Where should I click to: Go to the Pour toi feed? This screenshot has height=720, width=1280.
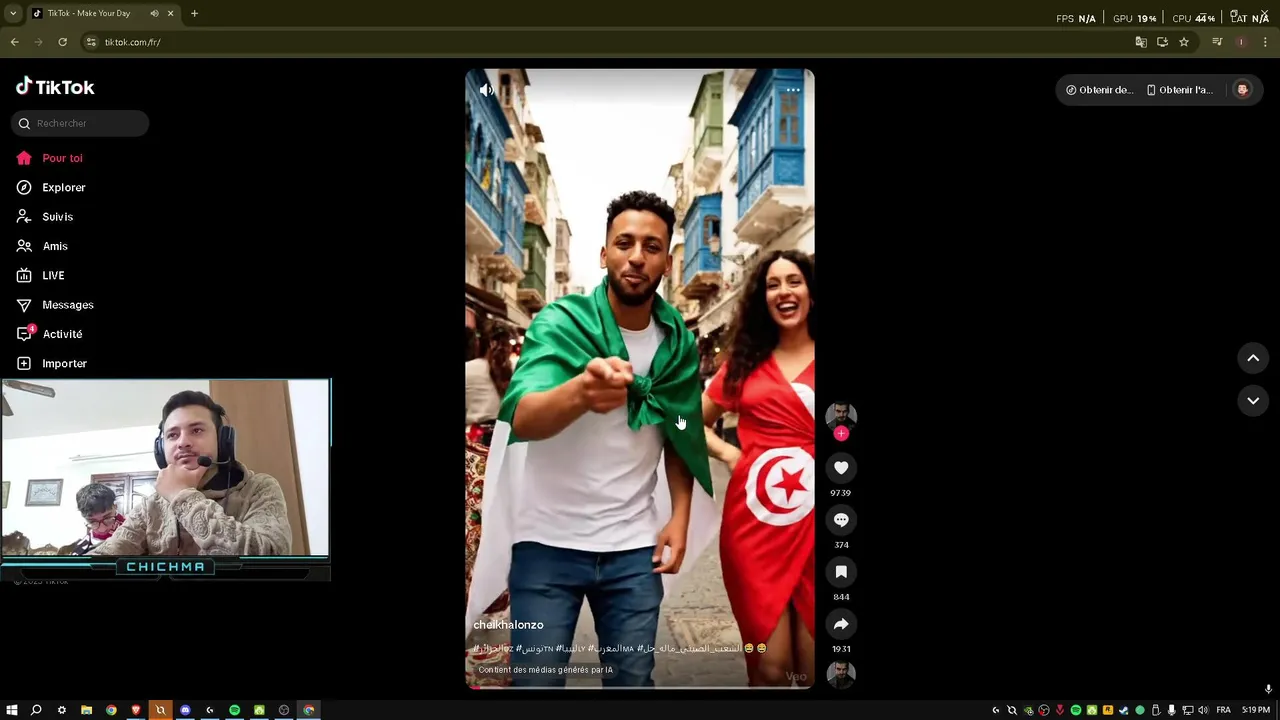pos(50,158)
